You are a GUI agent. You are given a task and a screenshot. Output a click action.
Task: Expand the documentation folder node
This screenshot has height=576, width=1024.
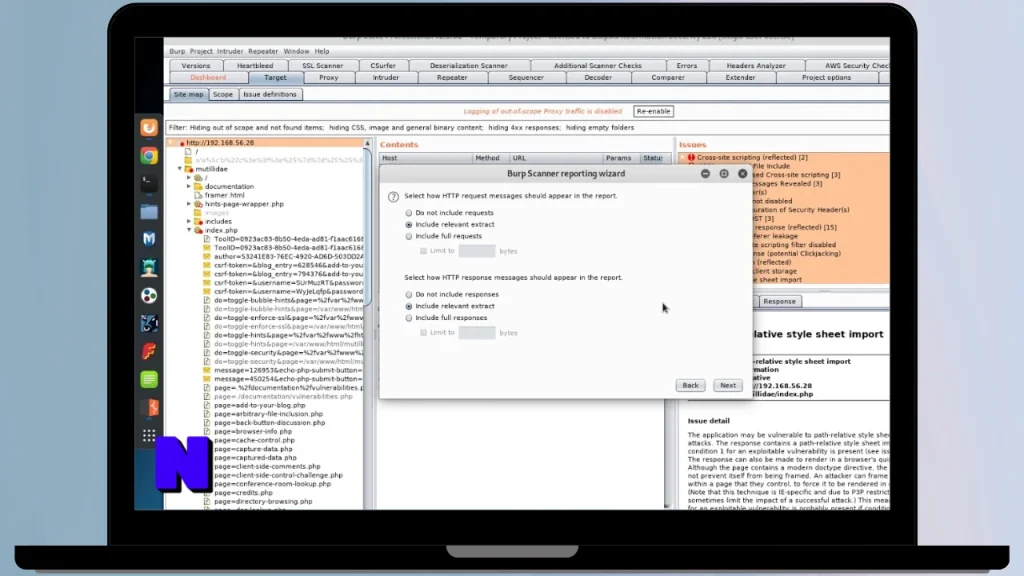tap(189, 187)
